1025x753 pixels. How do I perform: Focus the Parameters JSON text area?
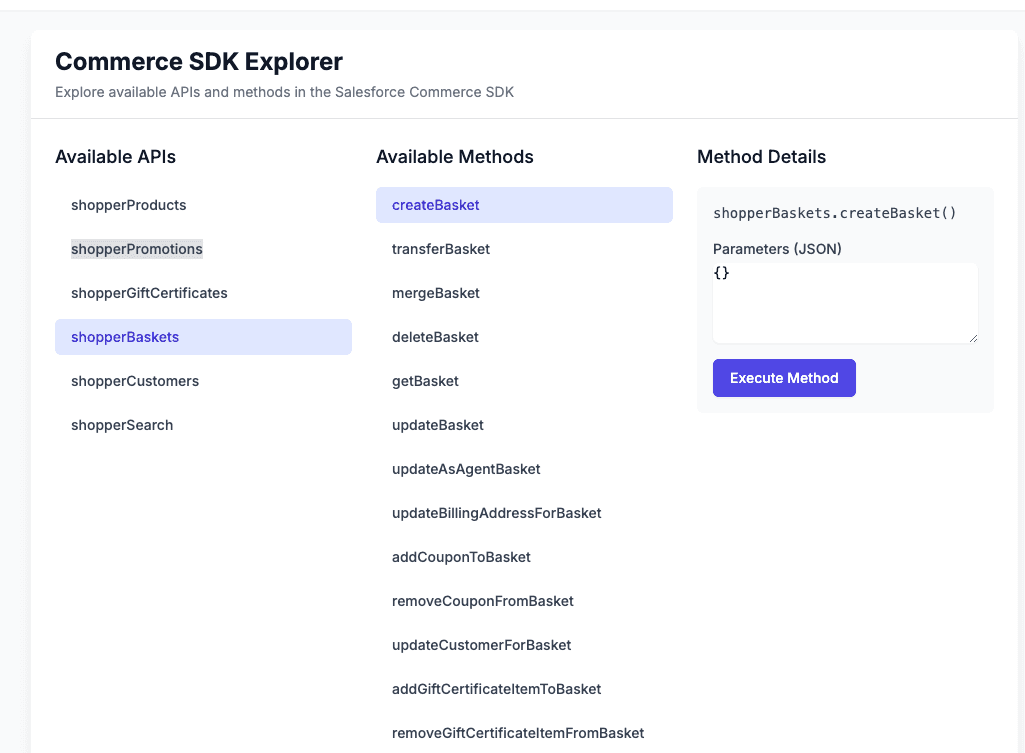tap(845, 303)
